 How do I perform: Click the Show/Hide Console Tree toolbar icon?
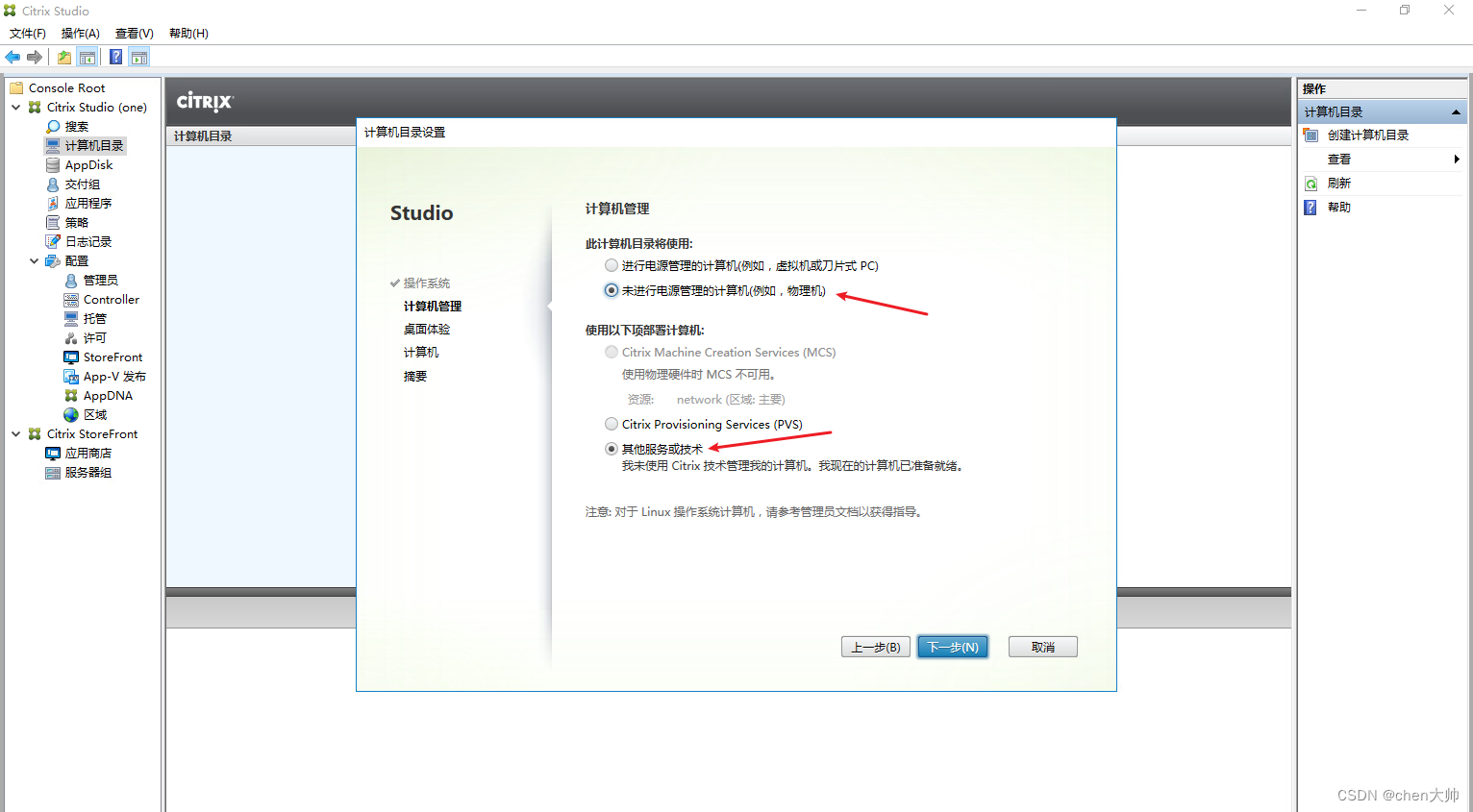(x=87, y=58)
